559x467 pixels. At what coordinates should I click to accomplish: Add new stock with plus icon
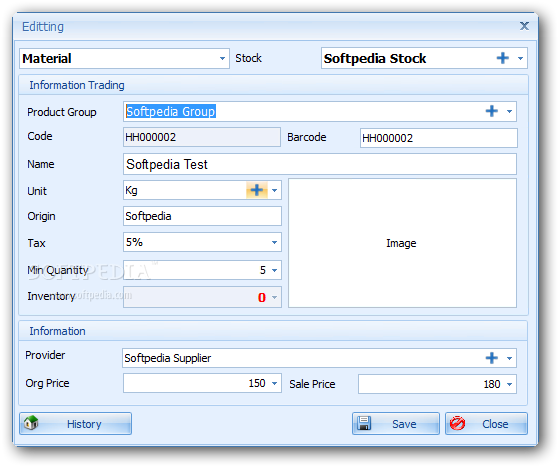click(x=503, y=58)
